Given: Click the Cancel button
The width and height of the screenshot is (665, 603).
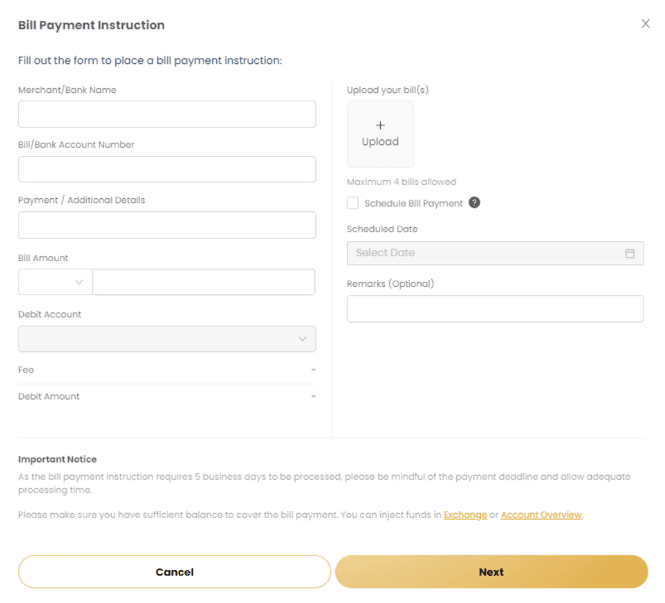Looking at the screenshot, I should (x=174, y=572).
